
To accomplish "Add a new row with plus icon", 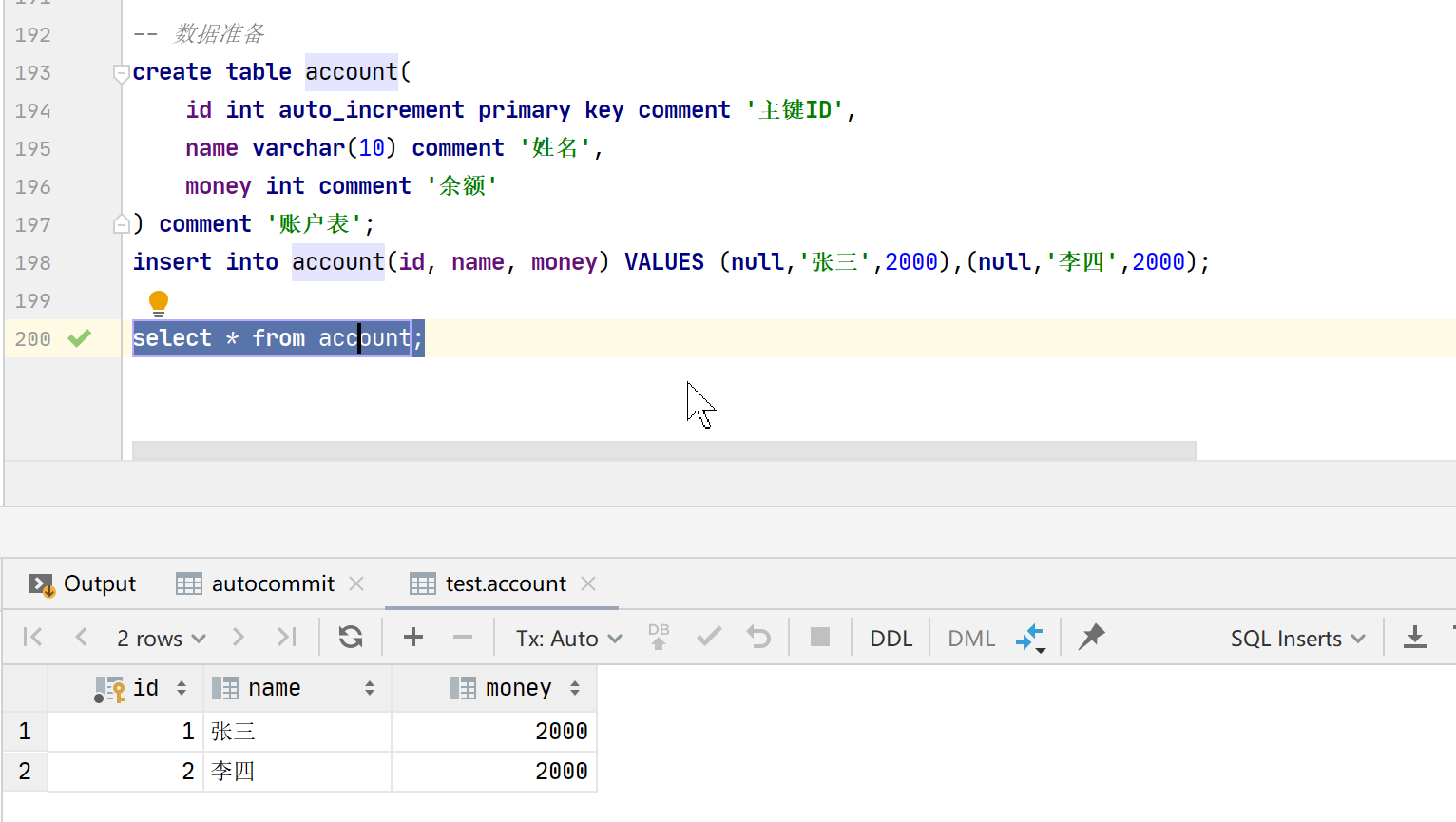I will 413,637.
